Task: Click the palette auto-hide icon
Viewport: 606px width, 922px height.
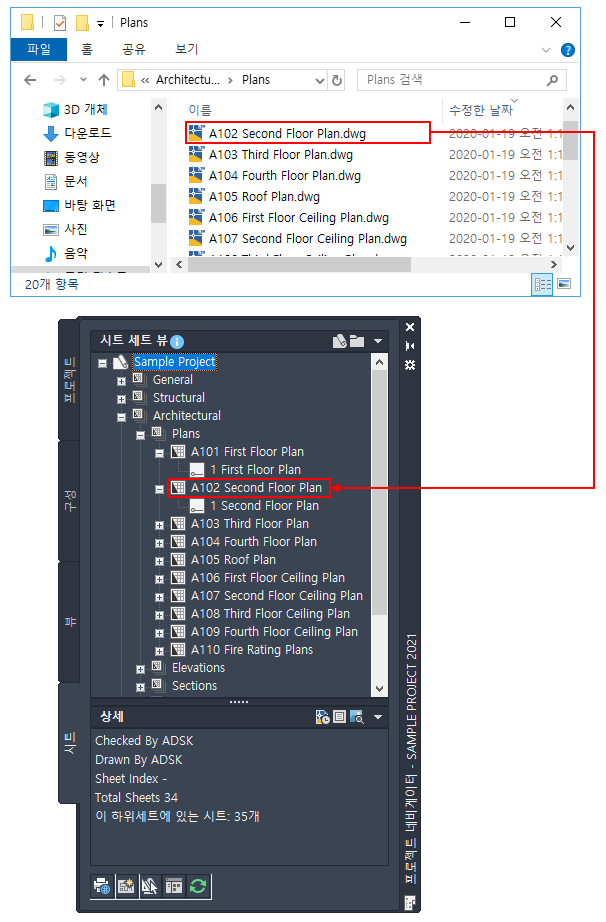Action: point(410,346)
